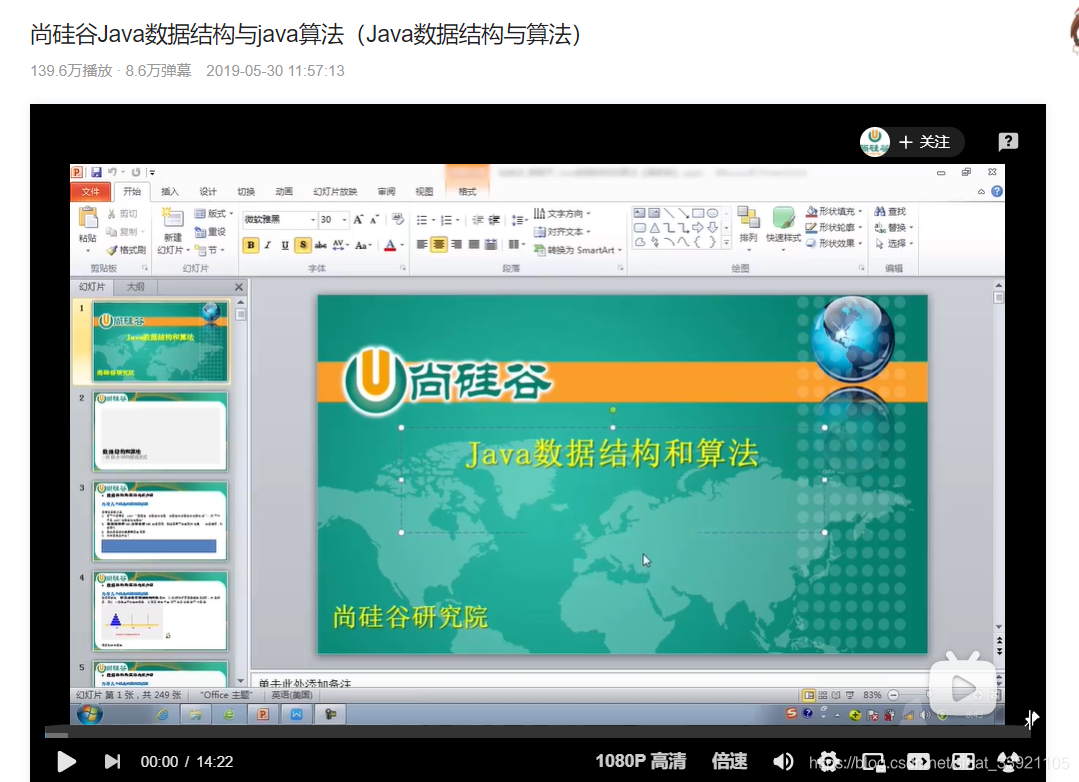
Task: Open the change case Aa menu
Action: pos(363,245)
